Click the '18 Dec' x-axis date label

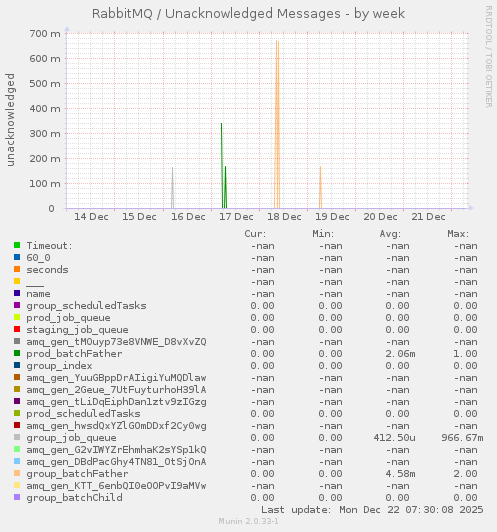tap(284, 217)
